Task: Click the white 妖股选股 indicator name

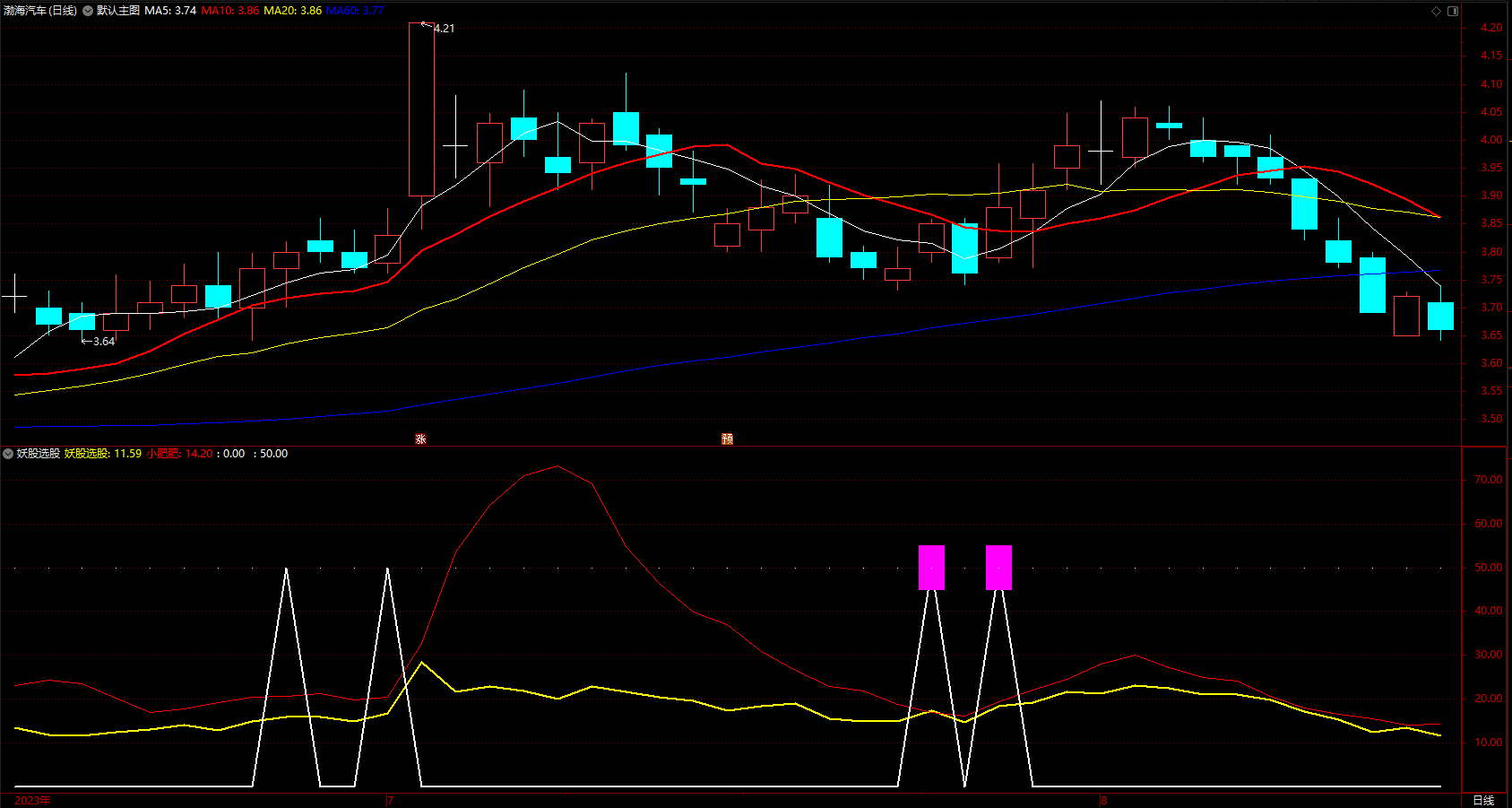Action: coord(39,454)
